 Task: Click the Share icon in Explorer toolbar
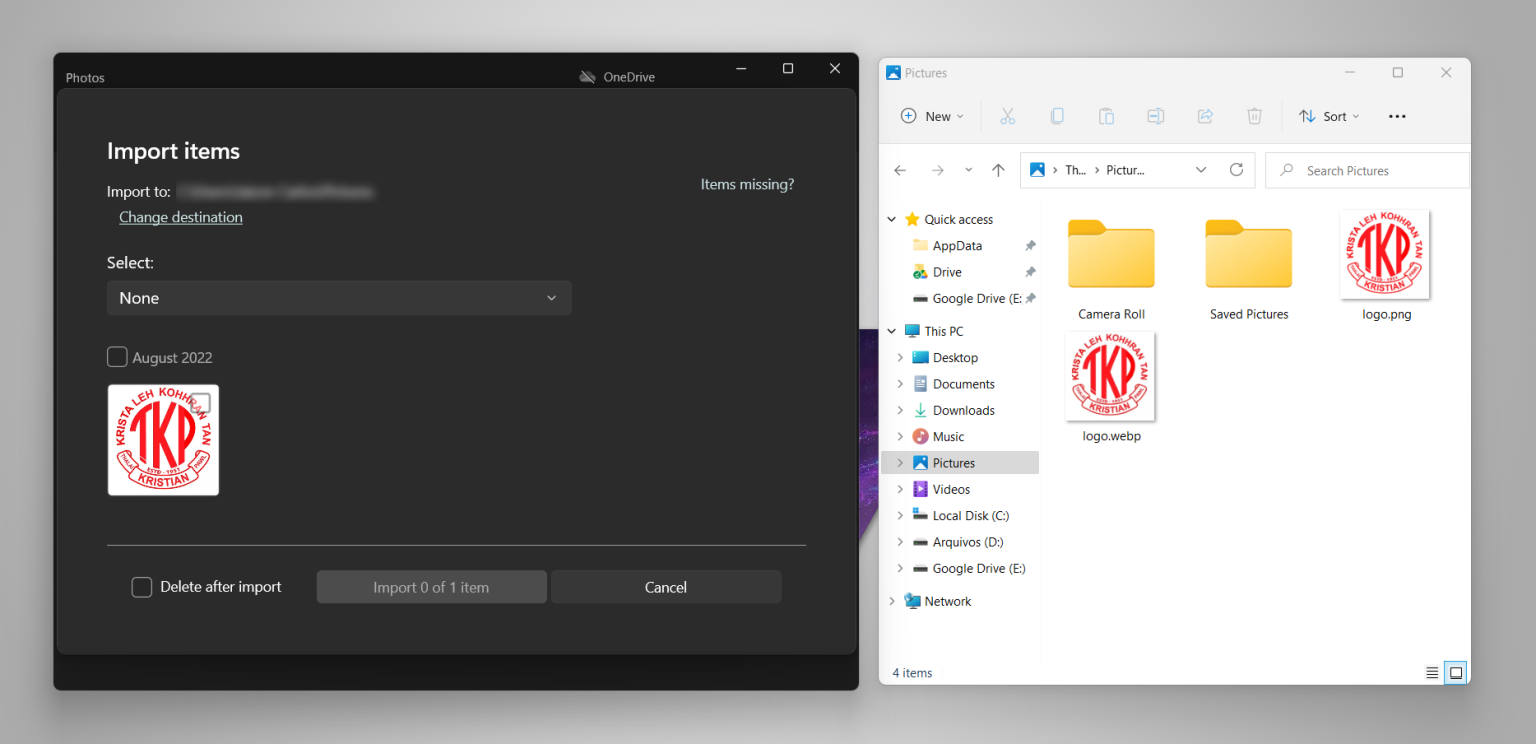pyautogui.click(x=1205, y=116)
